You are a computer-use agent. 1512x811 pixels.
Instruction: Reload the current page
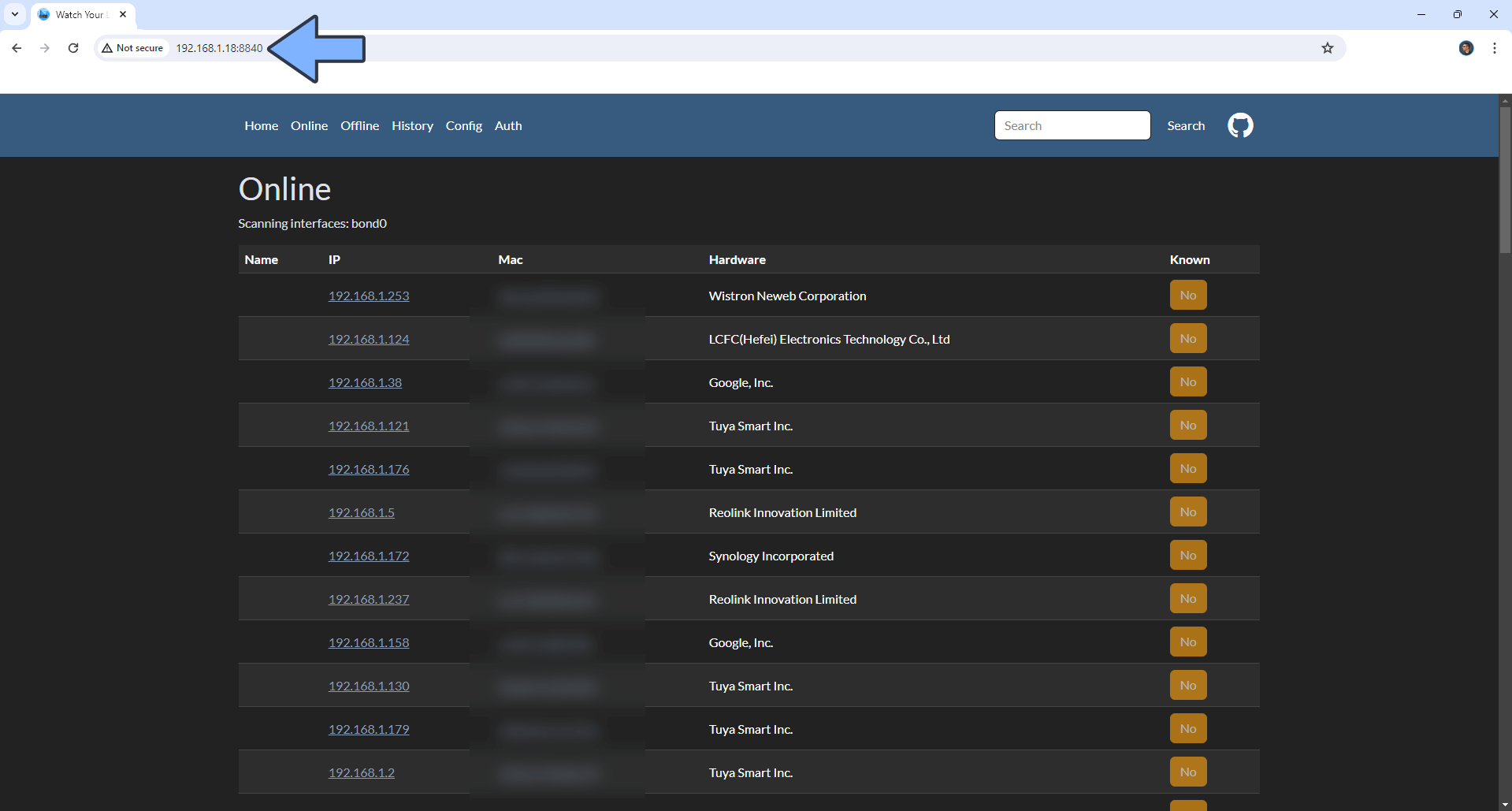[x=72, y=48]
